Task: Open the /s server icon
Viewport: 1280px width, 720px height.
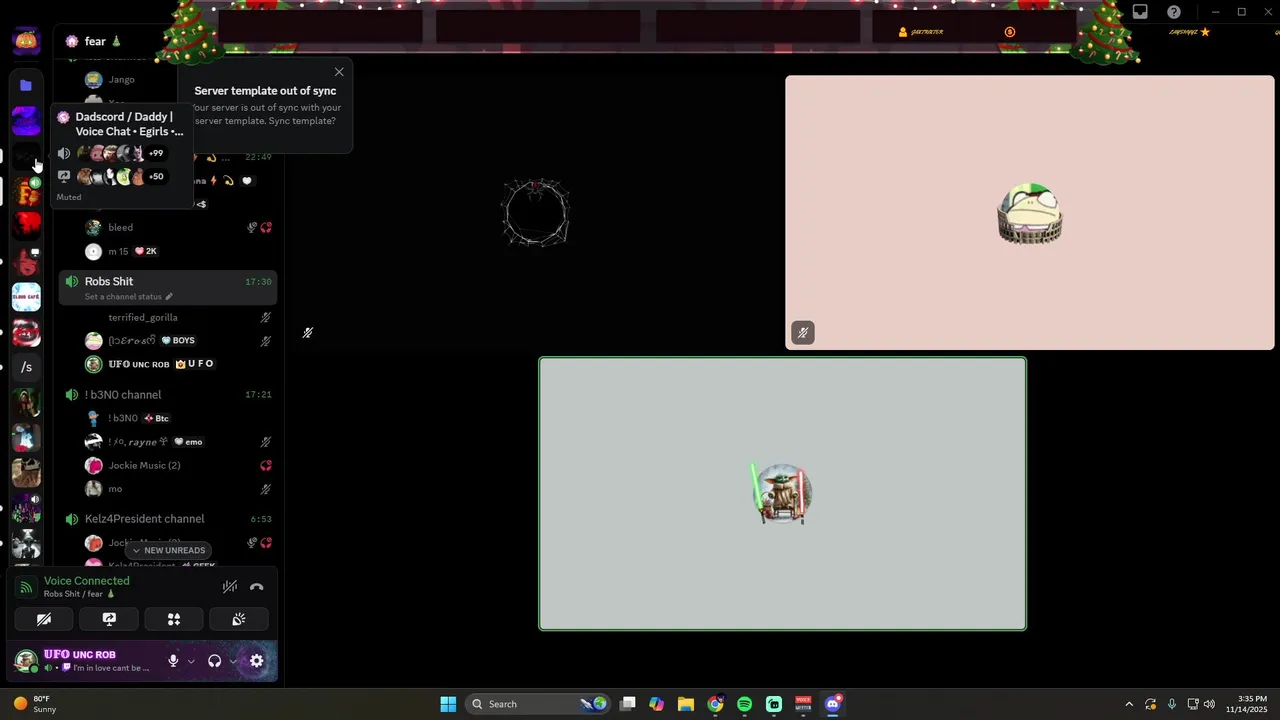Action: [26, 367]
